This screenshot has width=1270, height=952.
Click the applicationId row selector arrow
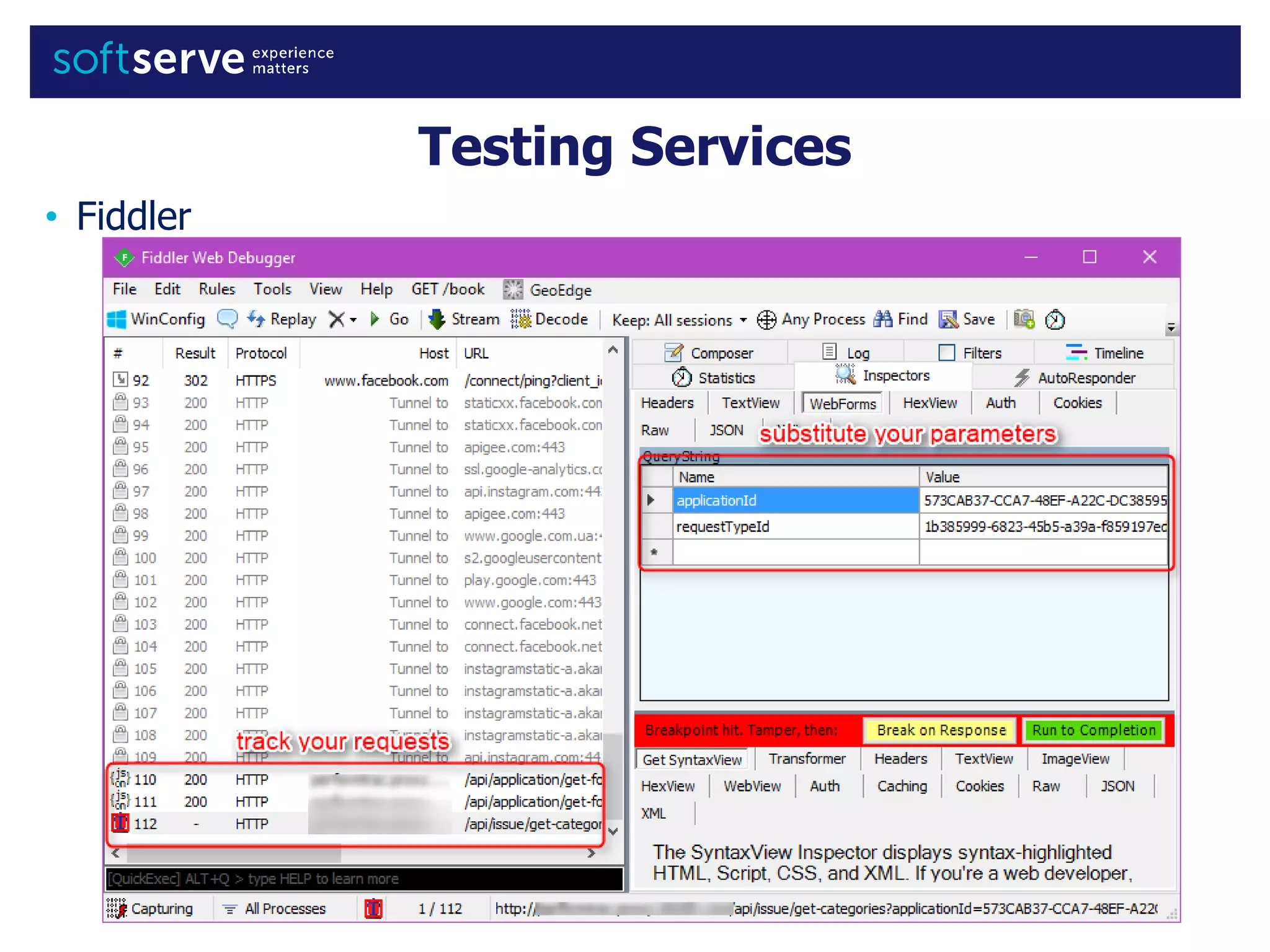651,500
